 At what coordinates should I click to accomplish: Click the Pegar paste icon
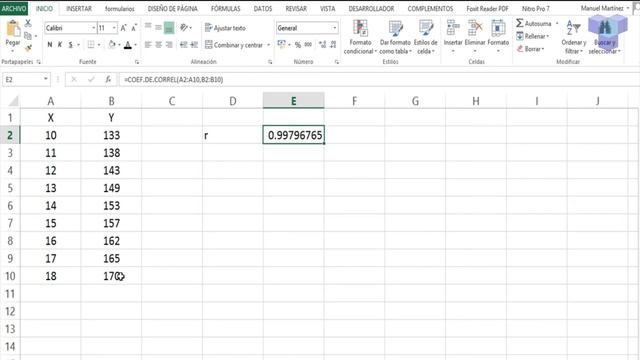click(13, 29)
